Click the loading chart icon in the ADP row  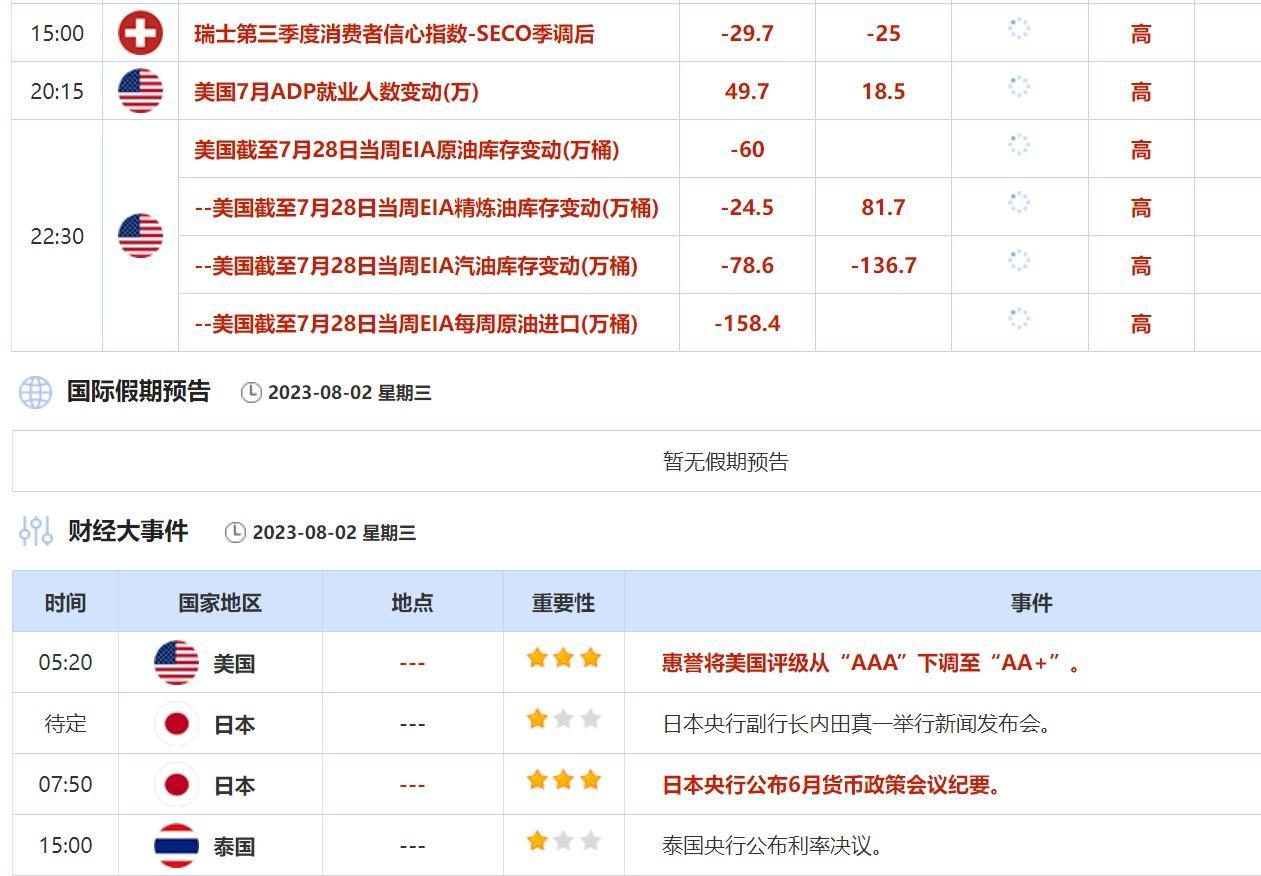pos(1017,90)
